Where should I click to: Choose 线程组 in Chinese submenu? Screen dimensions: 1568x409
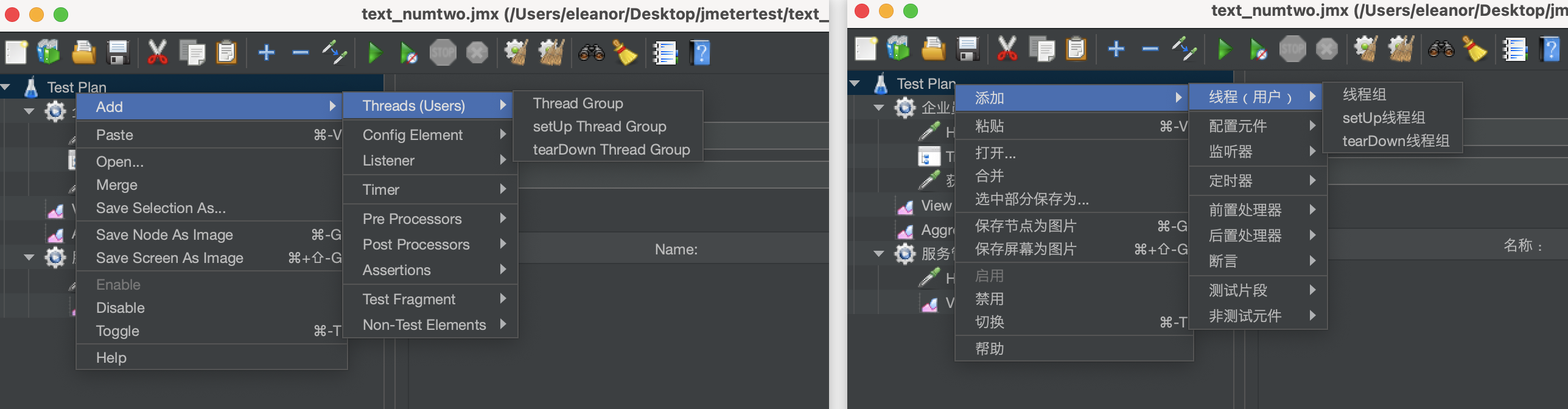coord(1393,95)
